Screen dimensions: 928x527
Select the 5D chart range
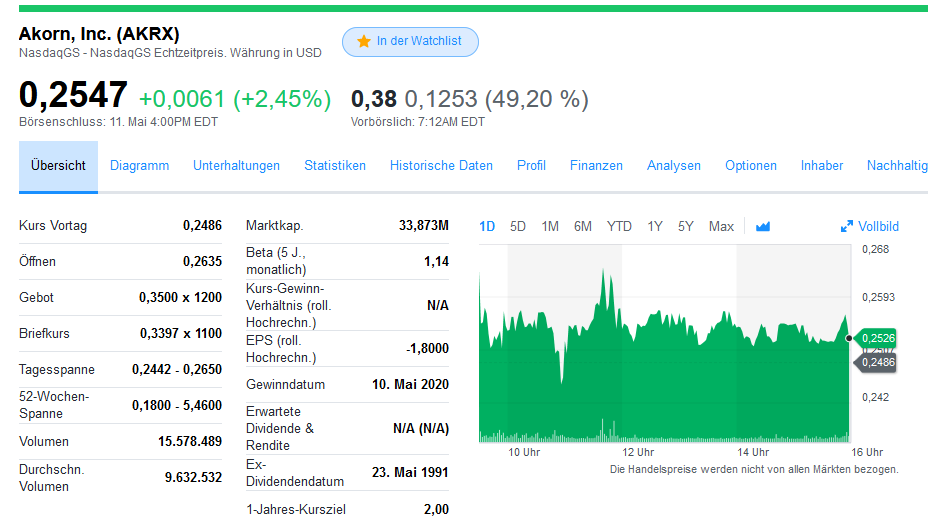point(518,227)
